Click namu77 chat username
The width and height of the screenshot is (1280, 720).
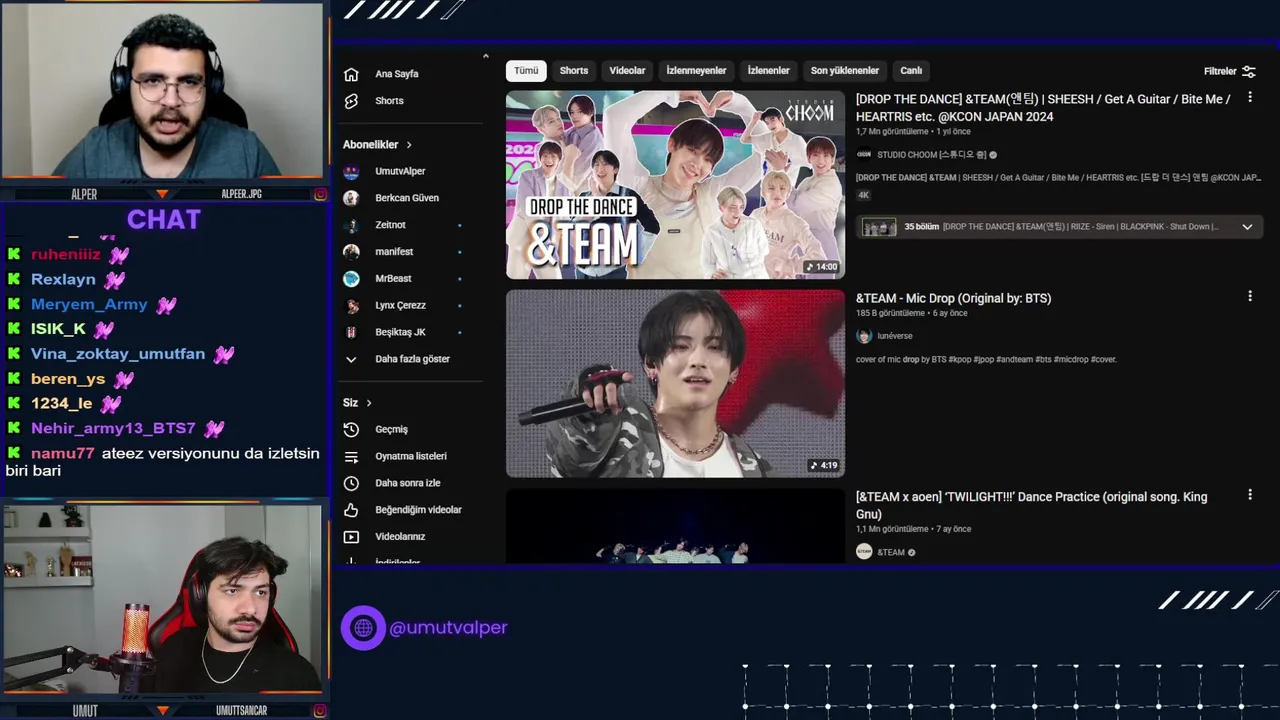(x=62, y=453)
